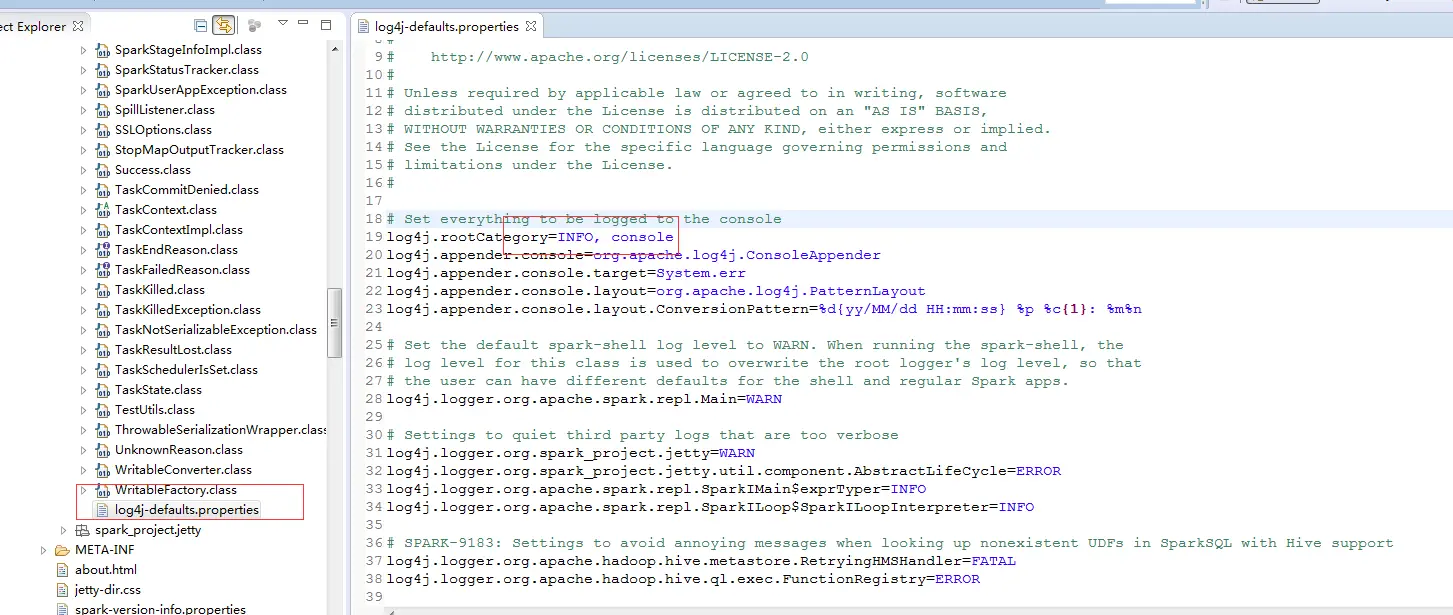The height and width of the screenshot is (615, 1453).
Task: Select TaskContext.class in the tree
Action: tap(166, 210)
